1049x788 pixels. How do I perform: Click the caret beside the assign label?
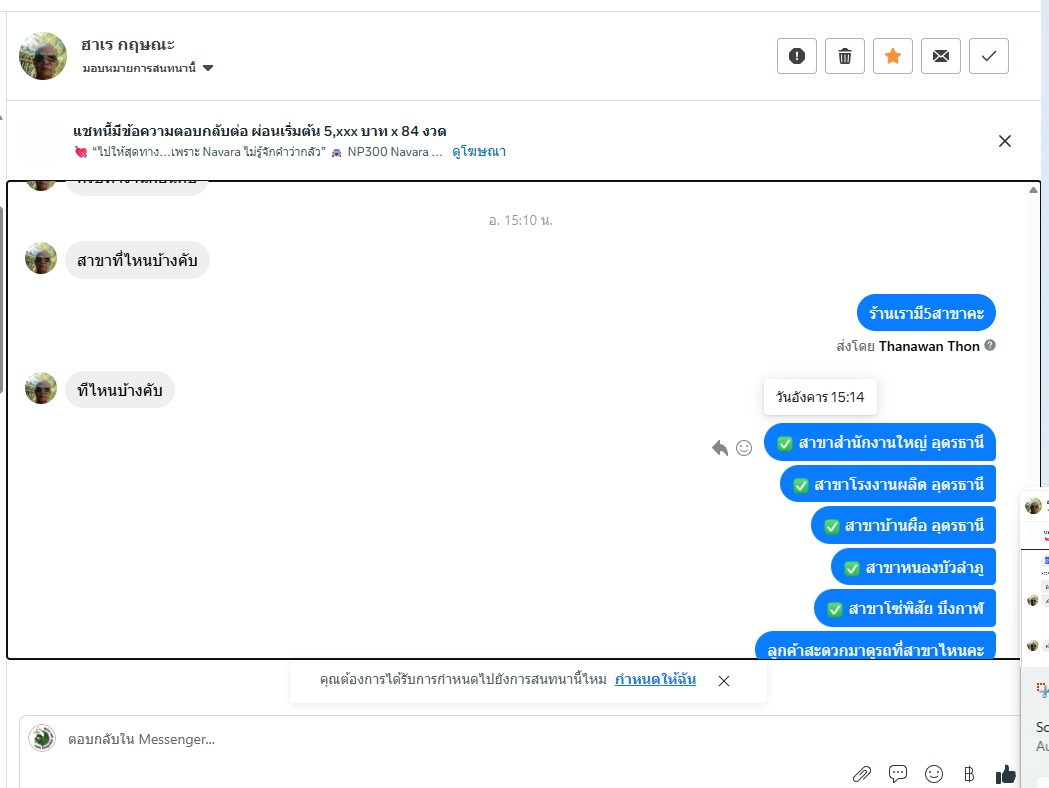pyautogui.click(x=208, y=68)
